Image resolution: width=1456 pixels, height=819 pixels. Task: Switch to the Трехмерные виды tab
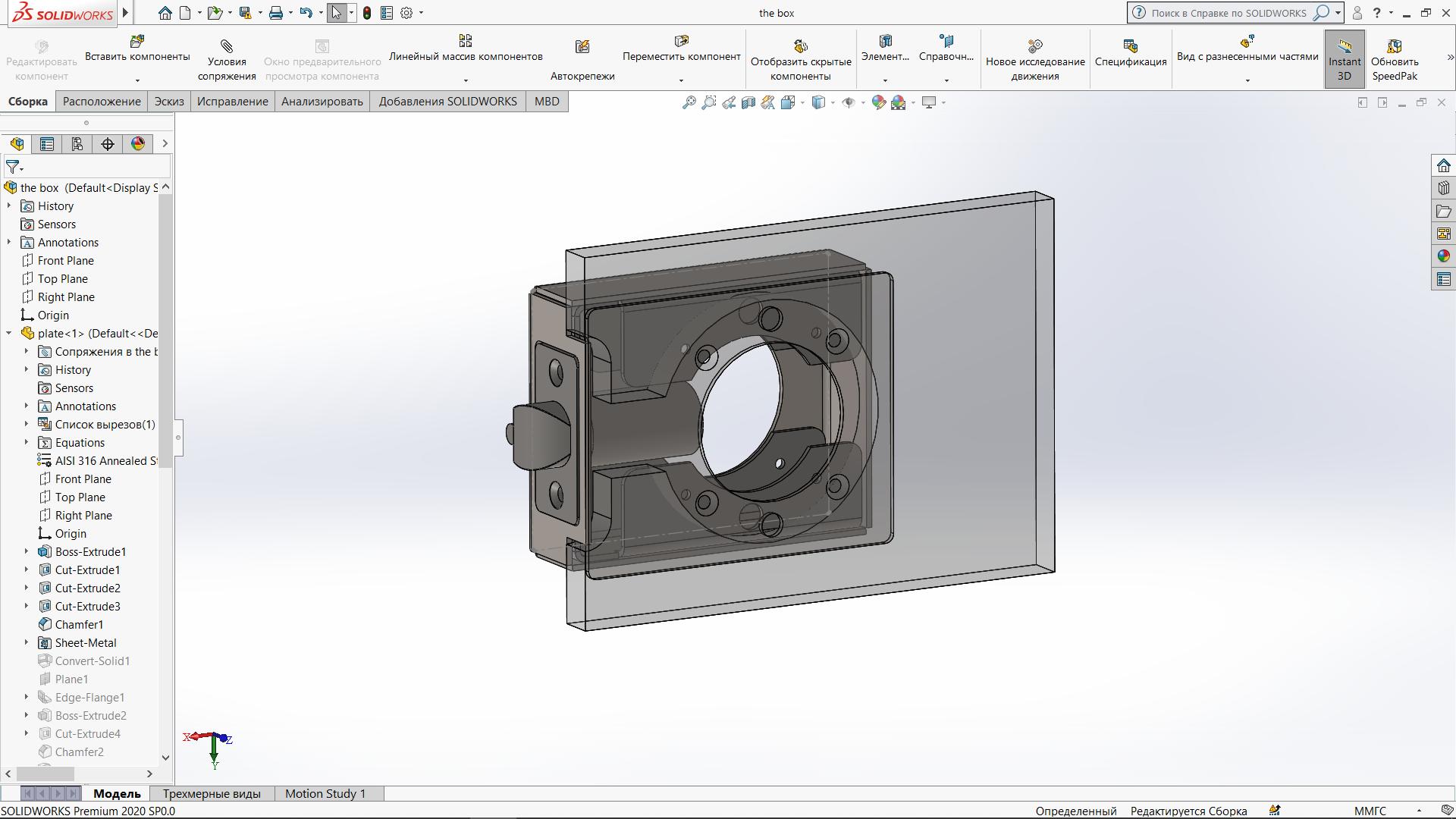click(x=211, y=793)
